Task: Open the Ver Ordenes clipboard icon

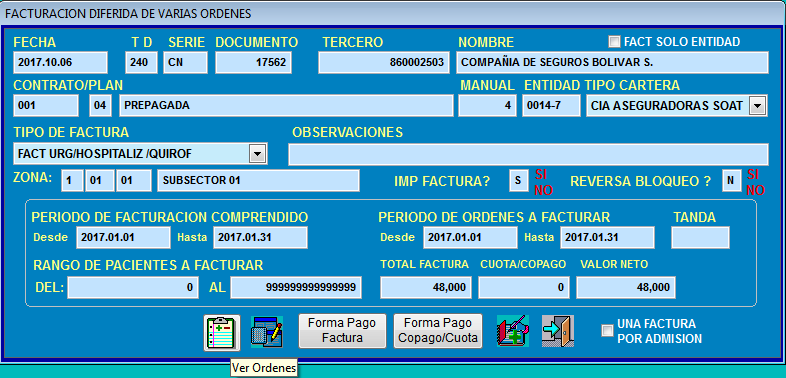Action: [x=222, y=332]
